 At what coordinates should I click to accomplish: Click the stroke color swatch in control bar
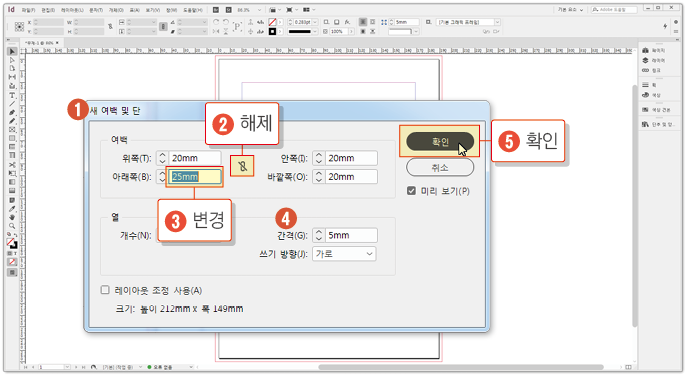click(272, 31)
